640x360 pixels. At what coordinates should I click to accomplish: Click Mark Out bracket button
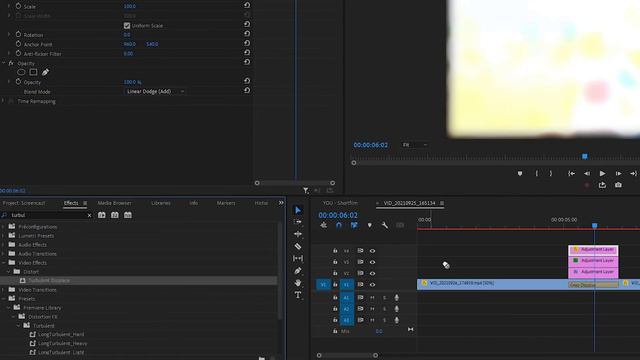point(551,173)
